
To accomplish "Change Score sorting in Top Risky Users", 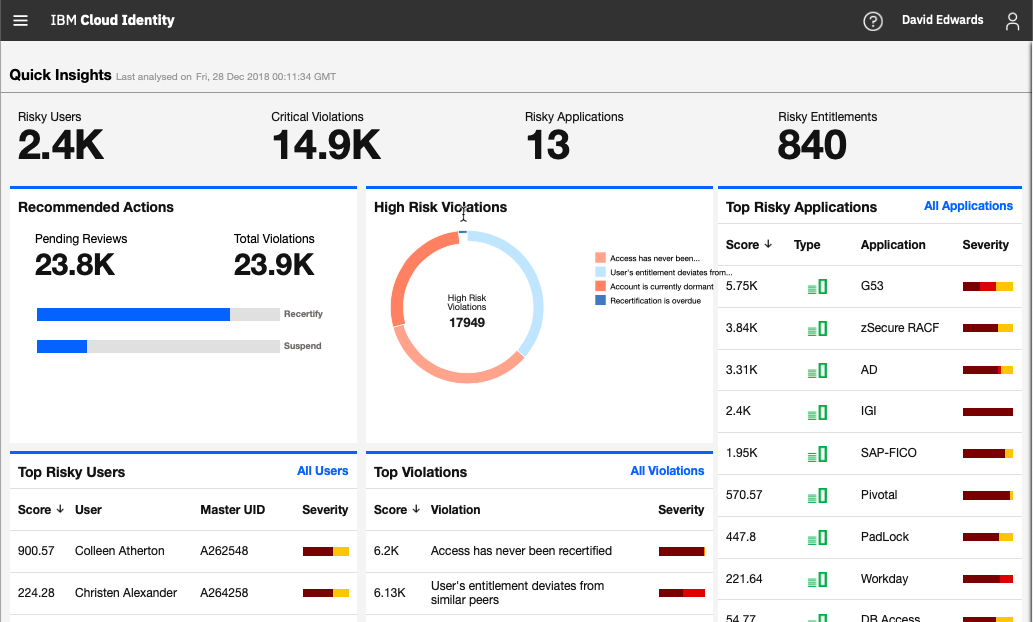I will click(x=57, y=510).
